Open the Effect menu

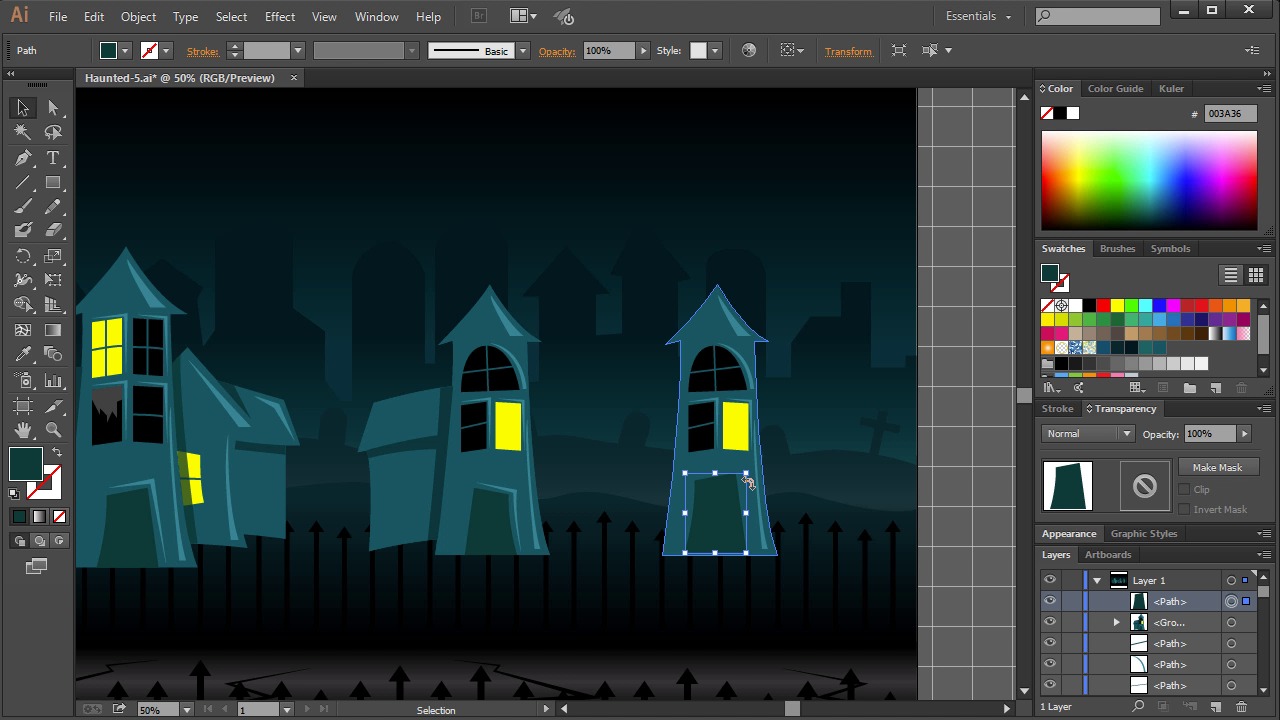click(x=279, y=17)
